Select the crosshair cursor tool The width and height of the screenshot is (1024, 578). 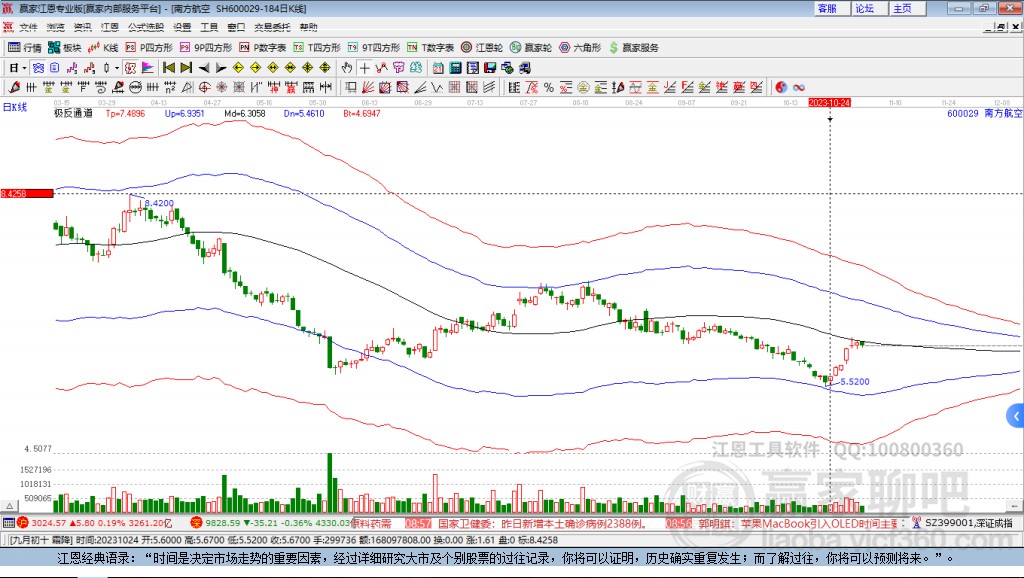365,68
